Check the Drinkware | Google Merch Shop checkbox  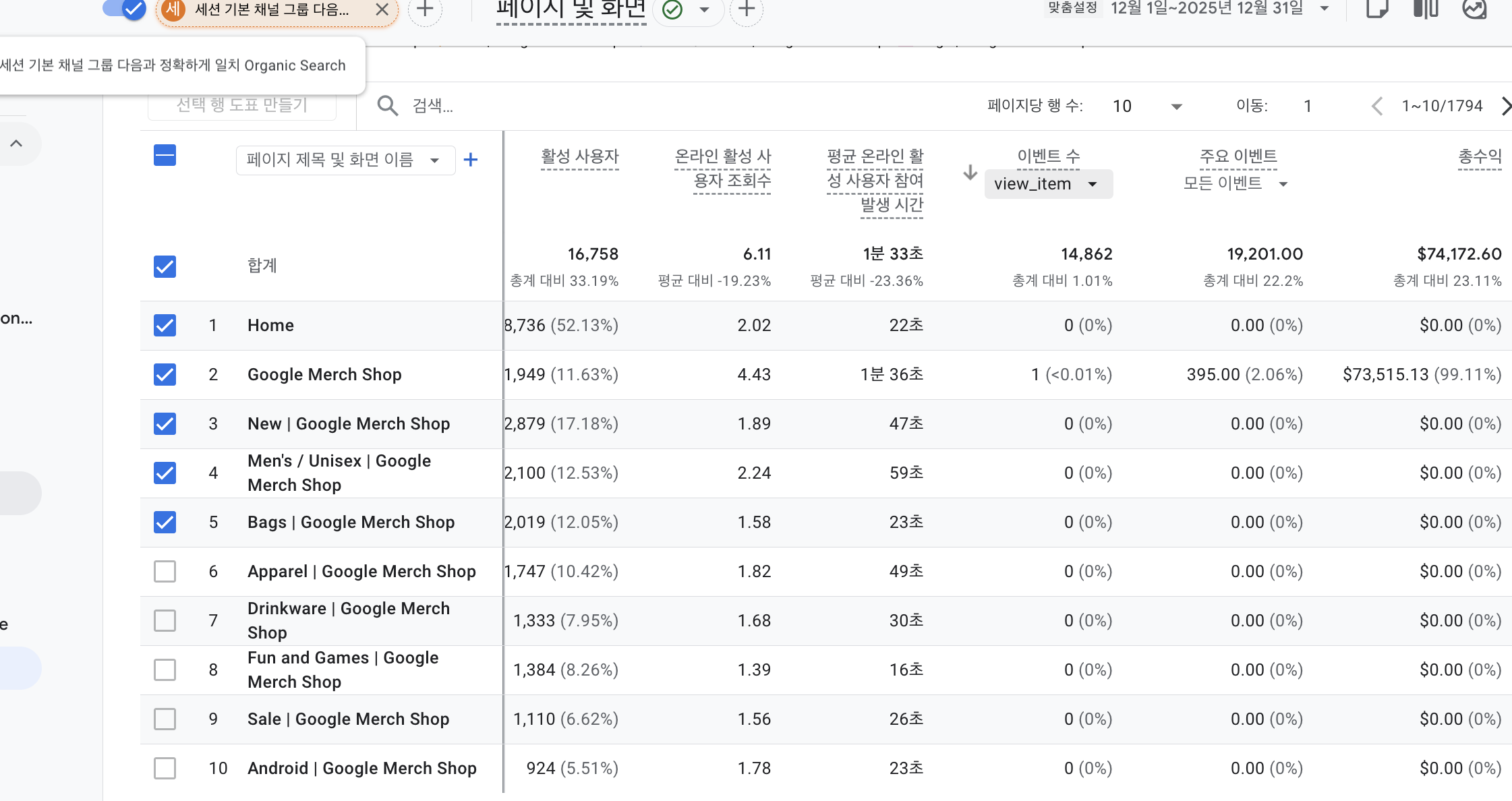click(x=165, y=620)
